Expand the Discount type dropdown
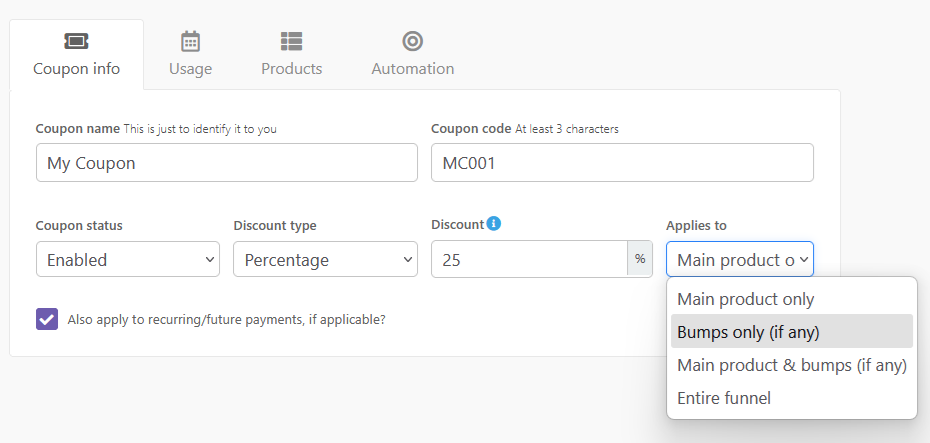This screenshot has height=443, width=930. 325,259
